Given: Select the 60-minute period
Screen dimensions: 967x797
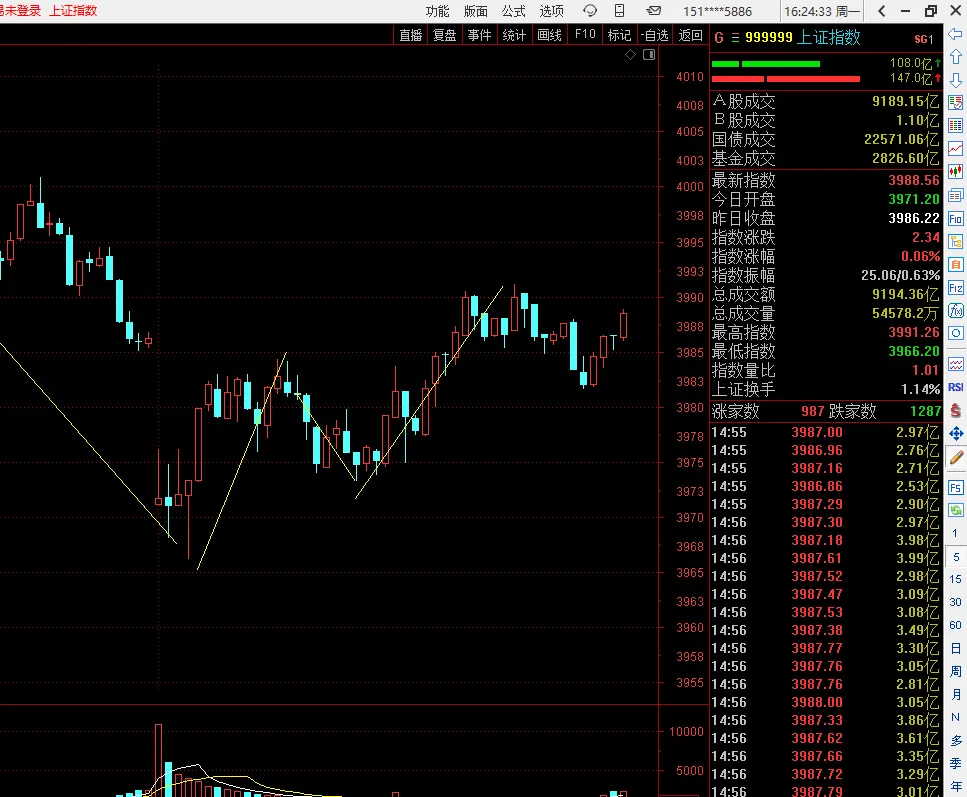Looking at the screenshot, I should tap(955, 625).
